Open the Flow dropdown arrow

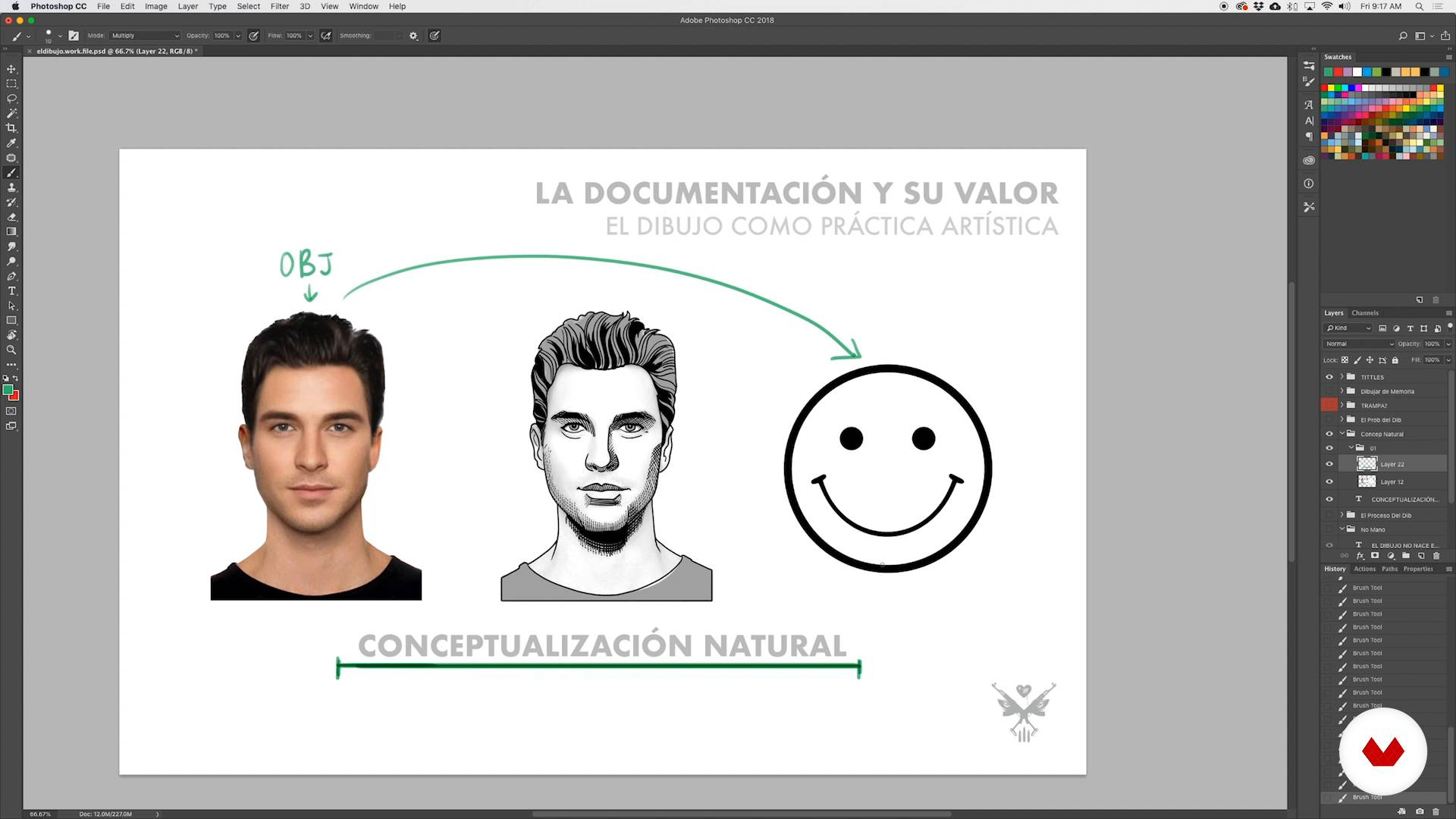(310, 36)
